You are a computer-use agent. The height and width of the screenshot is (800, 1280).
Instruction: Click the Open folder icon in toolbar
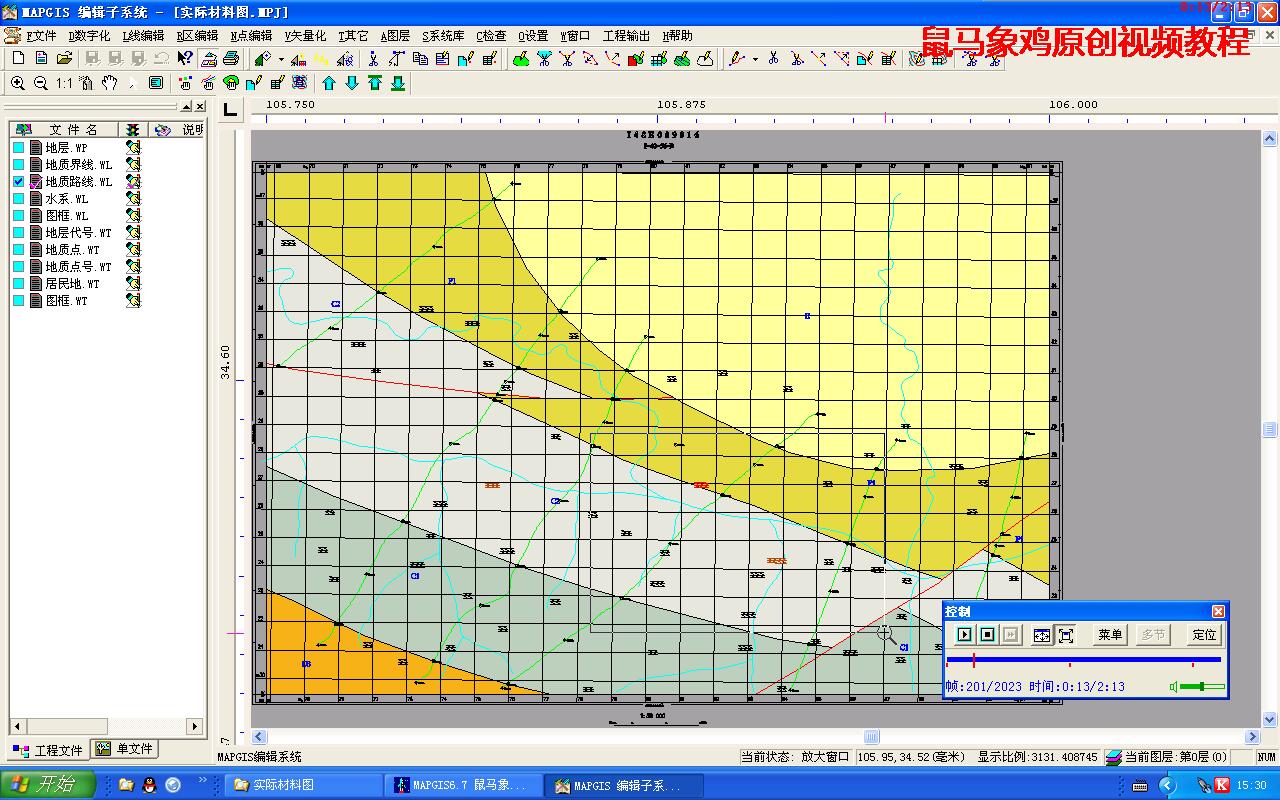point(64,59)
